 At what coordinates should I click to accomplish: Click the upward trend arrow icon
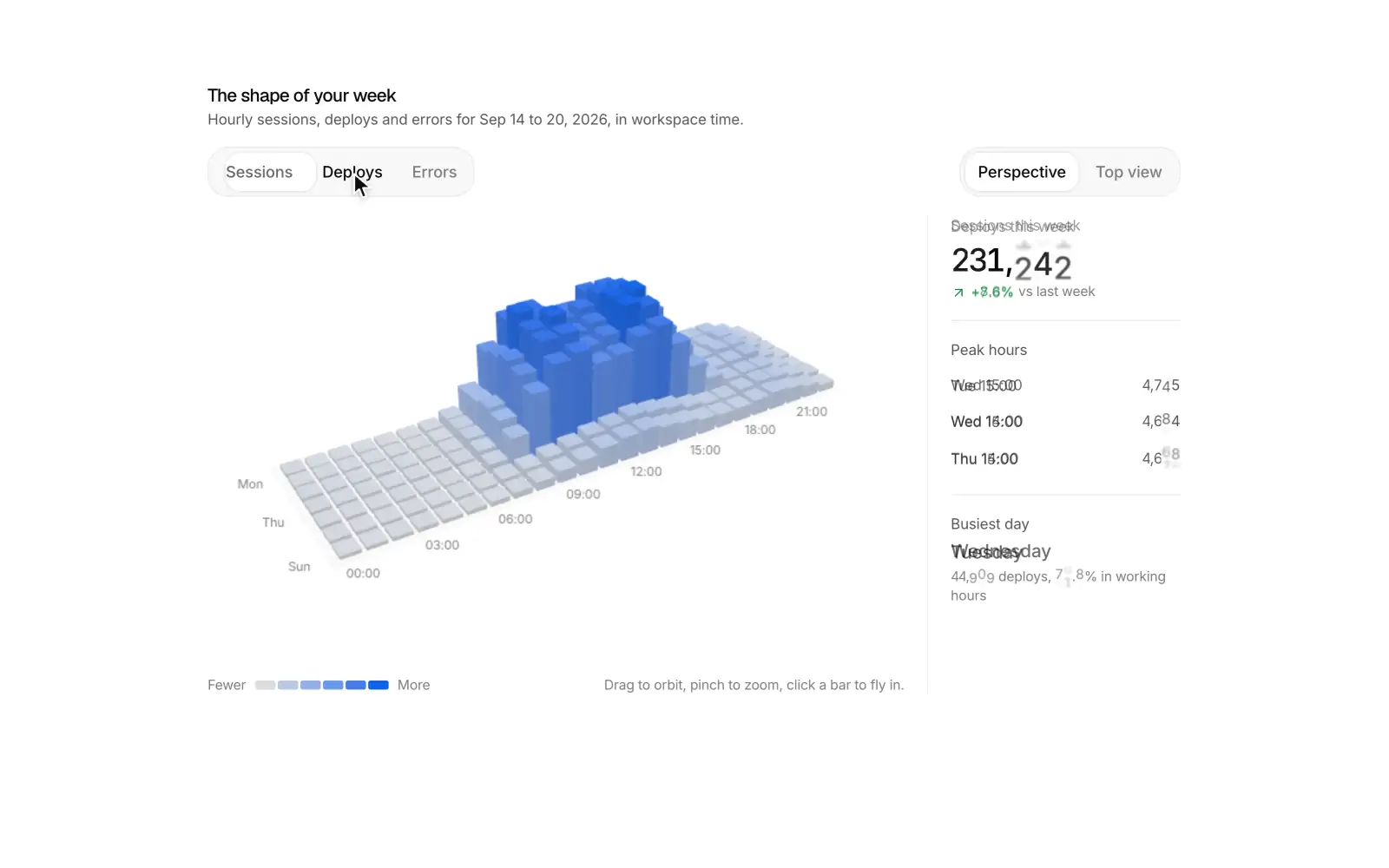[x=958, y=293]
